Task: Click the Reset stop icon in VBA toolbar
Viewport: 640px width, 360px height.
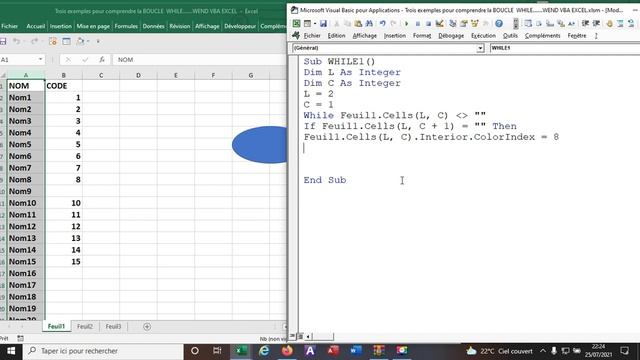Action: [x=428, y=24]
